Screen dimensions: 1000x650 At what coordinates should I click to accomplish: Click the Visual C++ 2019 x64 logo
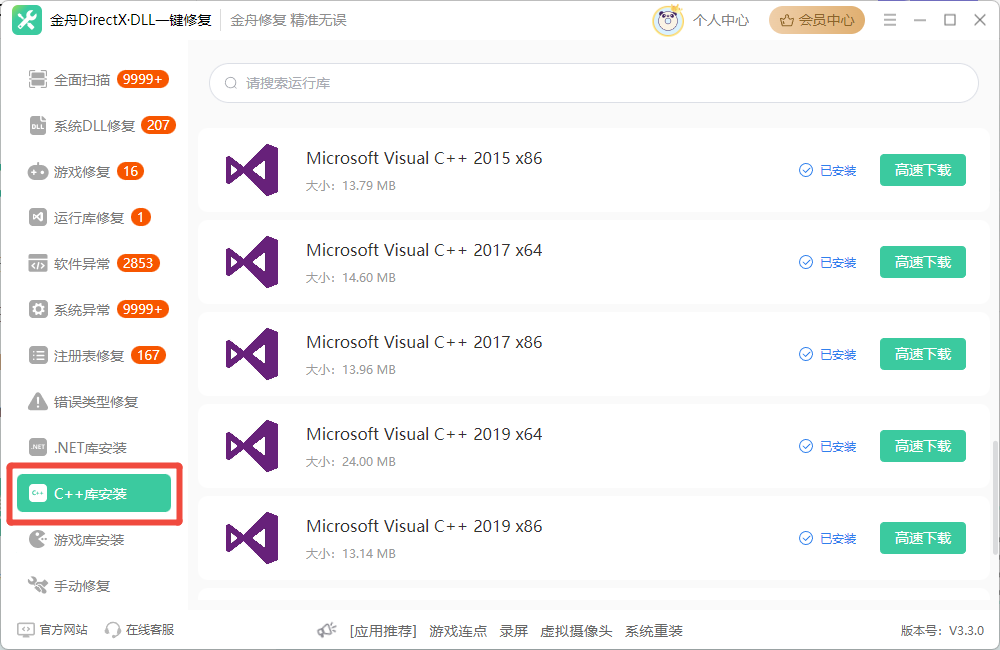point(252,446)
